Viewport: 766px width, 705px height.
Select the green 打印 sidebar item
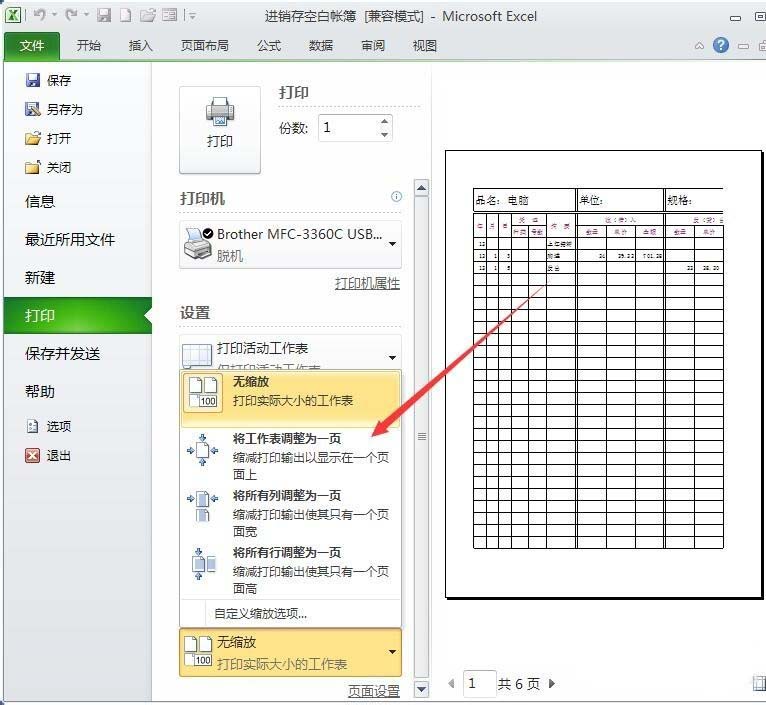pyautogui.click(x=78, y=316)
